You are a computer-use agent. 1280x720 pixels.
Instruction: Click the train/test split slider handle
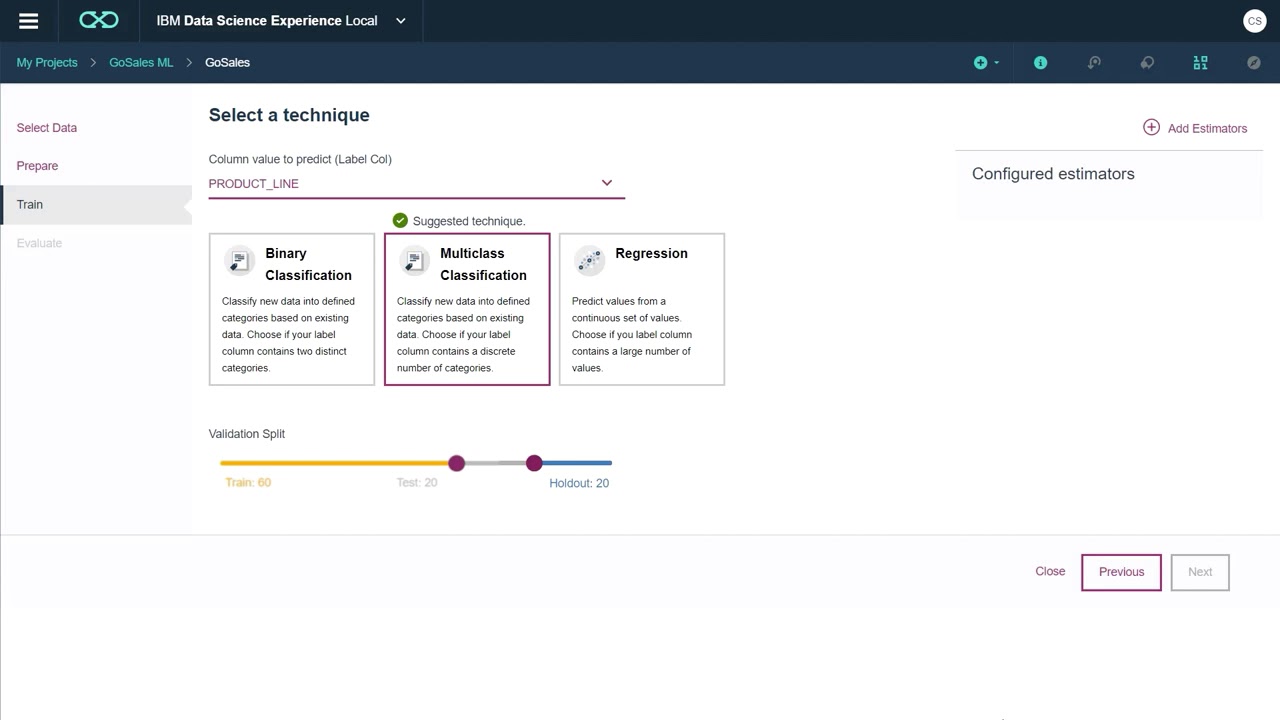tap(456, 463)
